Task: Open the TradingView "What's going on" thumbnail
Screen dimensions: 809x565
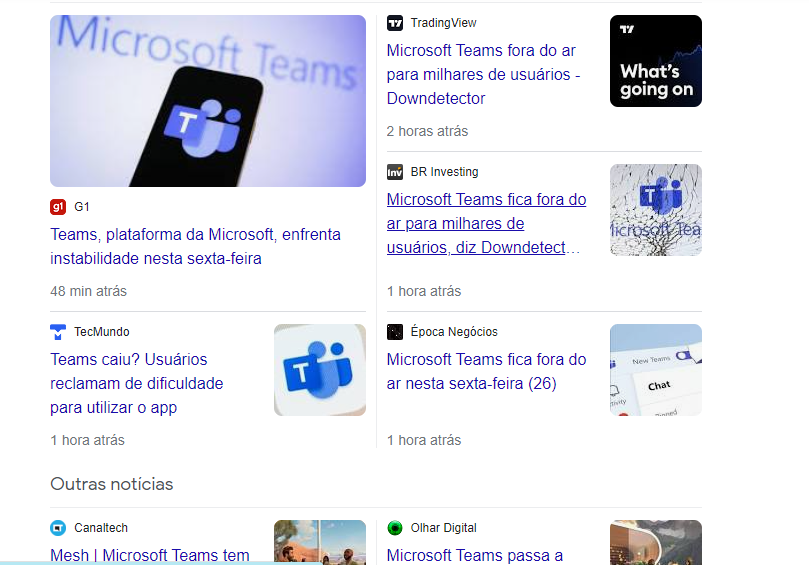Action: 656,61
